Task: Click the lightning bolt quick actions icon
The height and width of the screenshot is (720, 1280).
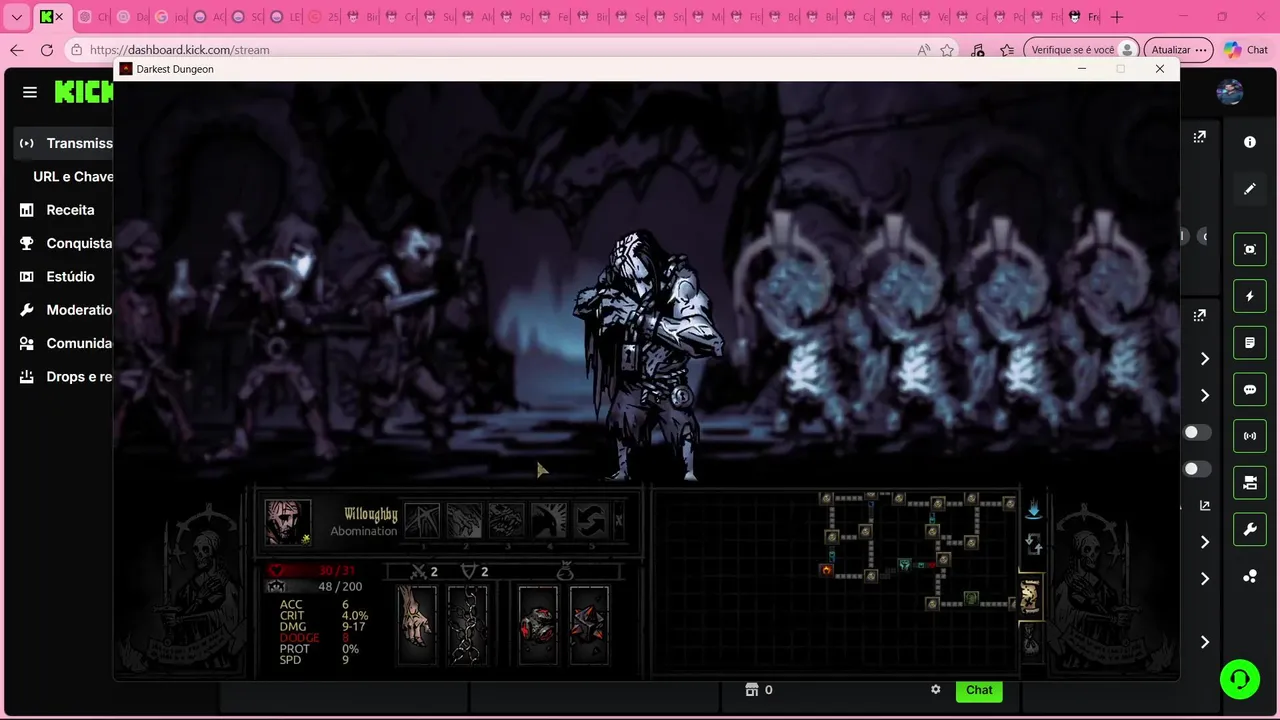Action: (1250, 296)
